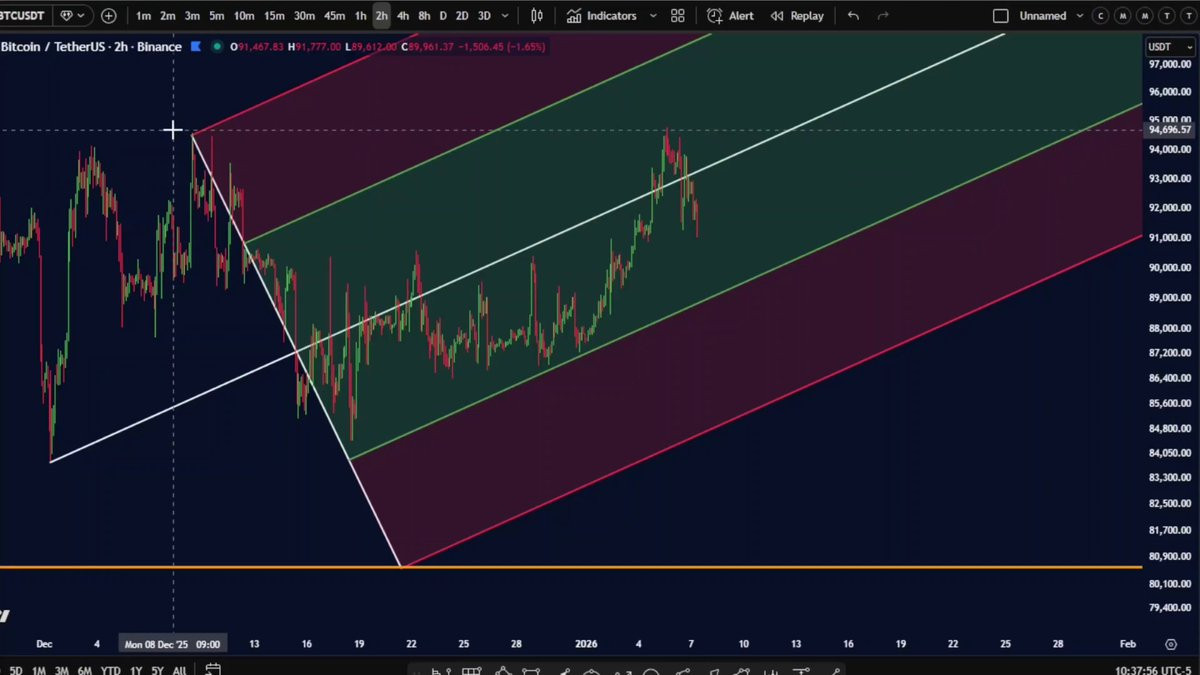Open the Unnamed layout dropdown
The width and height of the screenshot is (1200, 675).
1051,16
